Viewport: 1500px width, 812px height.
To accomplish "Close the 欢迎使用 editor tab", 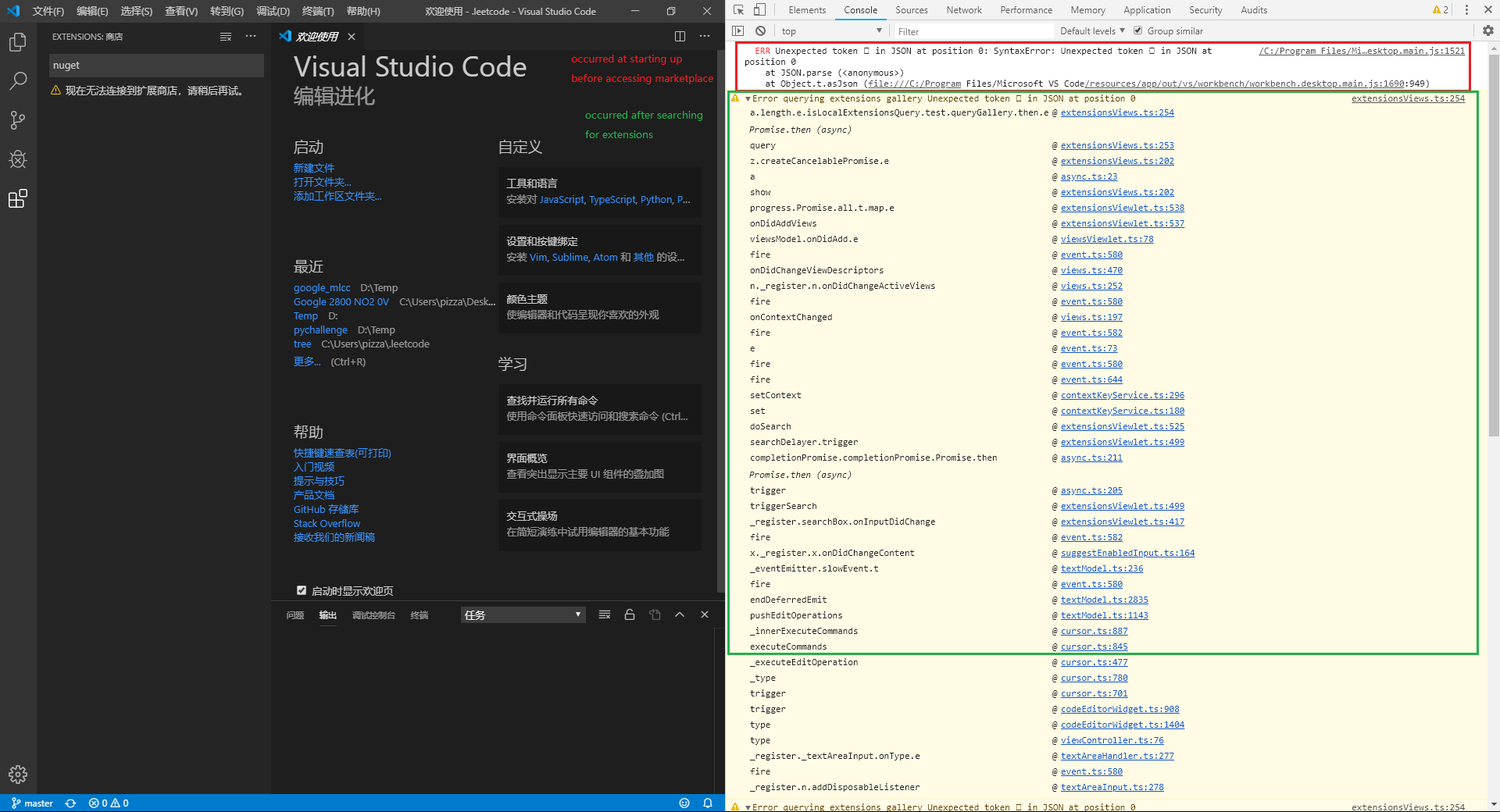I will (352, 37).
